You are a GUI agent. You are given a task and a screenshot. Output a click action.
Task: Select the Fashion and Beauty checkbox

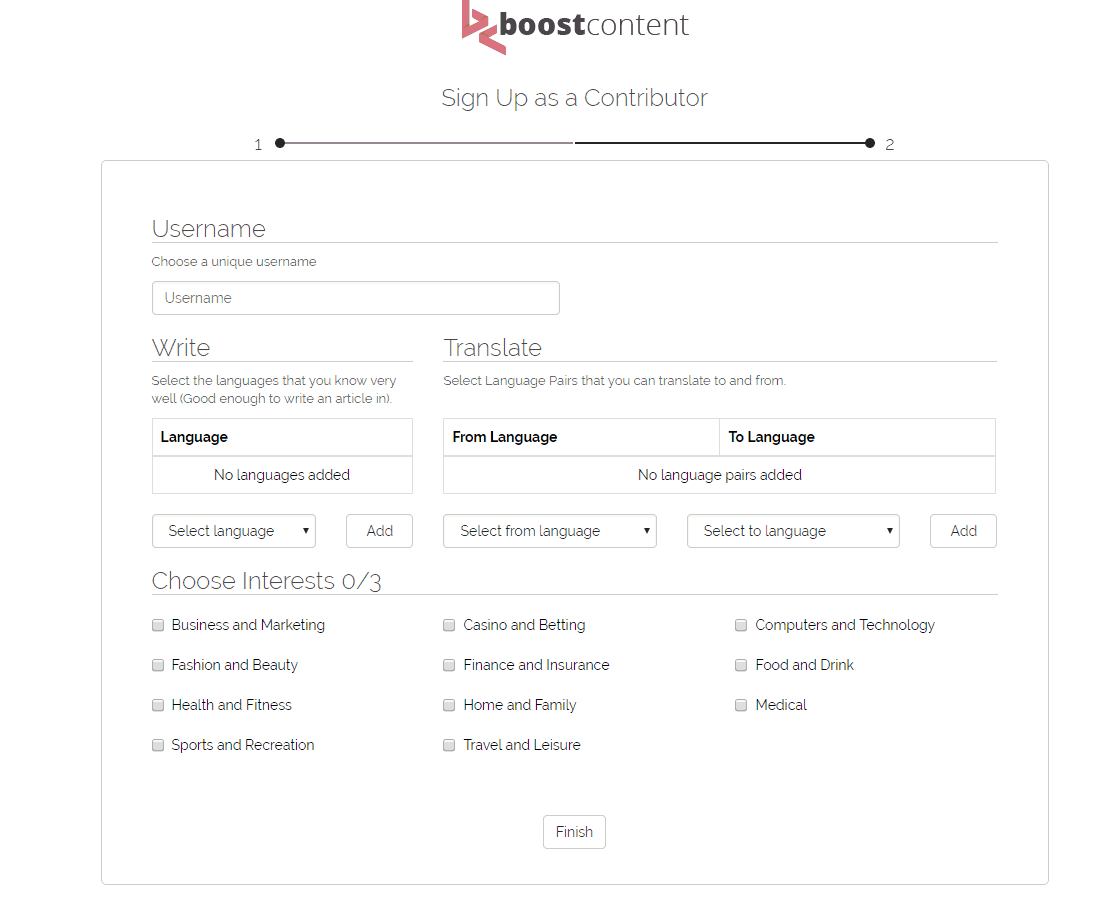click(x=158, y=665)
